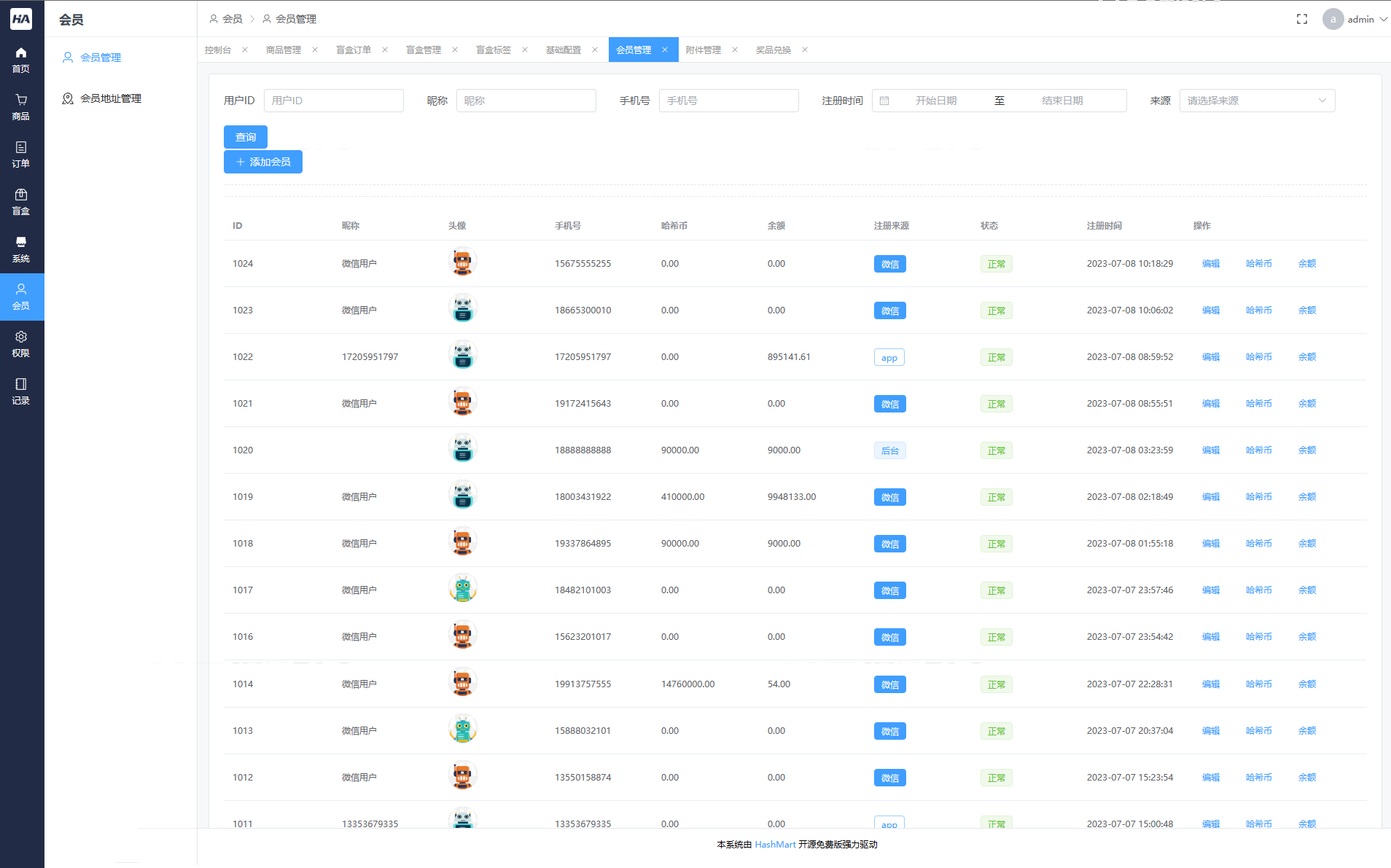Close the 盲盒订单 tab
1391x868 pixels.
[x=385, y=50]
